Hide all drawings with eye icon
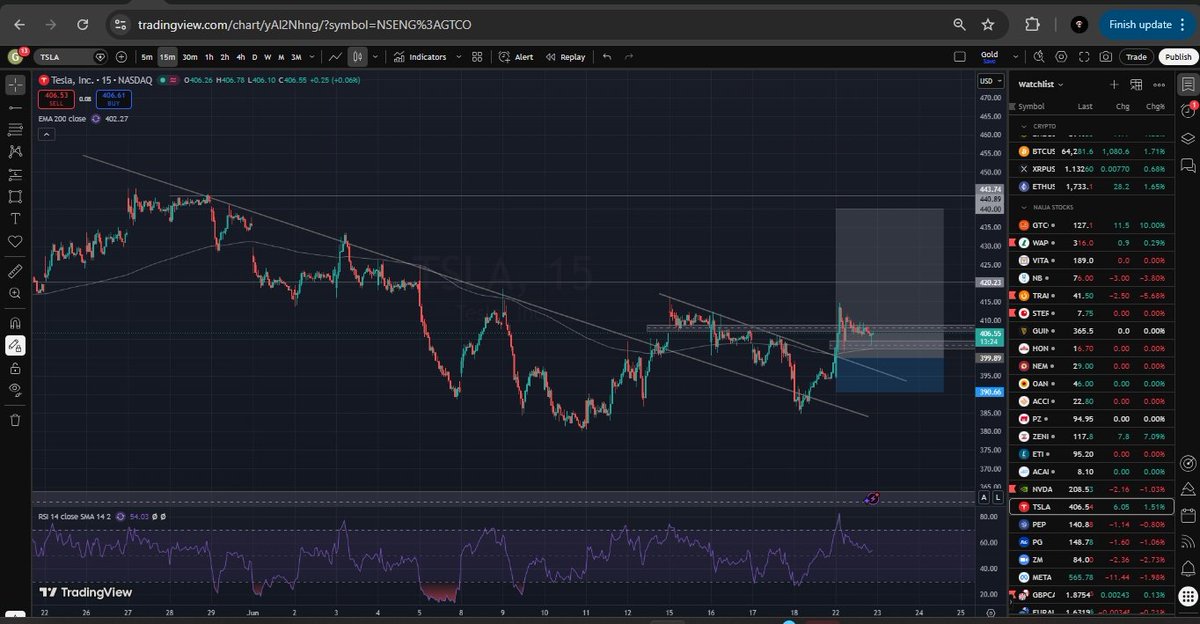1200x624 pixels. point(15,389)
